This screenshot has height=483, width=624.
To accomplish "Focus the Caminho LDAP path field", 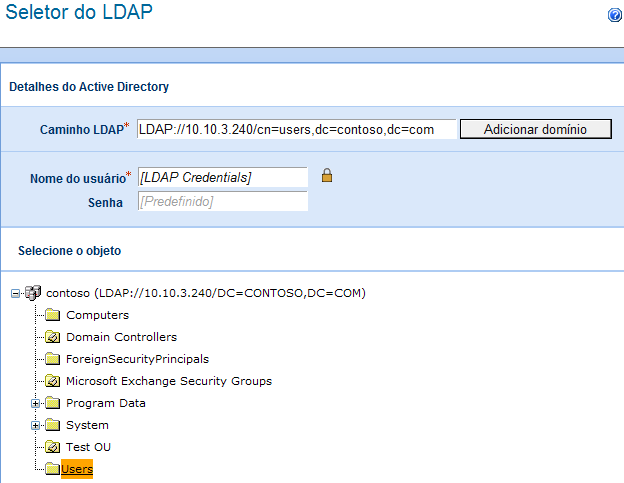I will click(x=296, y=129).
